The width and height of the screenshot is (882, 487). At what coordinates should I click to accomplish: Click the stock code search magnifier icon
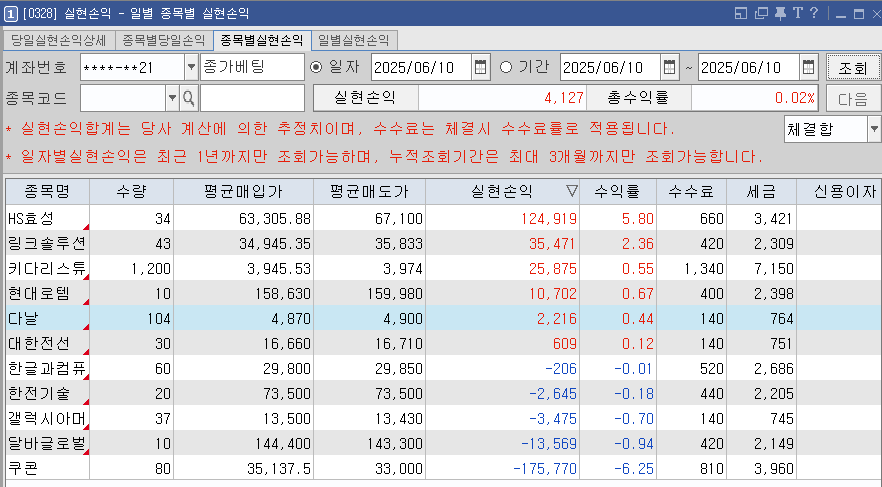pos(189,98)
